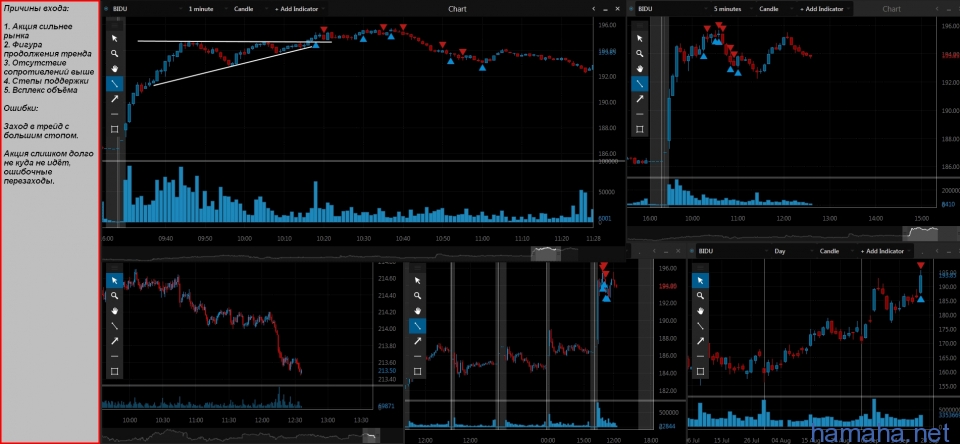Select rectangle tool in 1 minute chart
The width and height of the screenshot is (960, 444).
[x=114, y=129]
